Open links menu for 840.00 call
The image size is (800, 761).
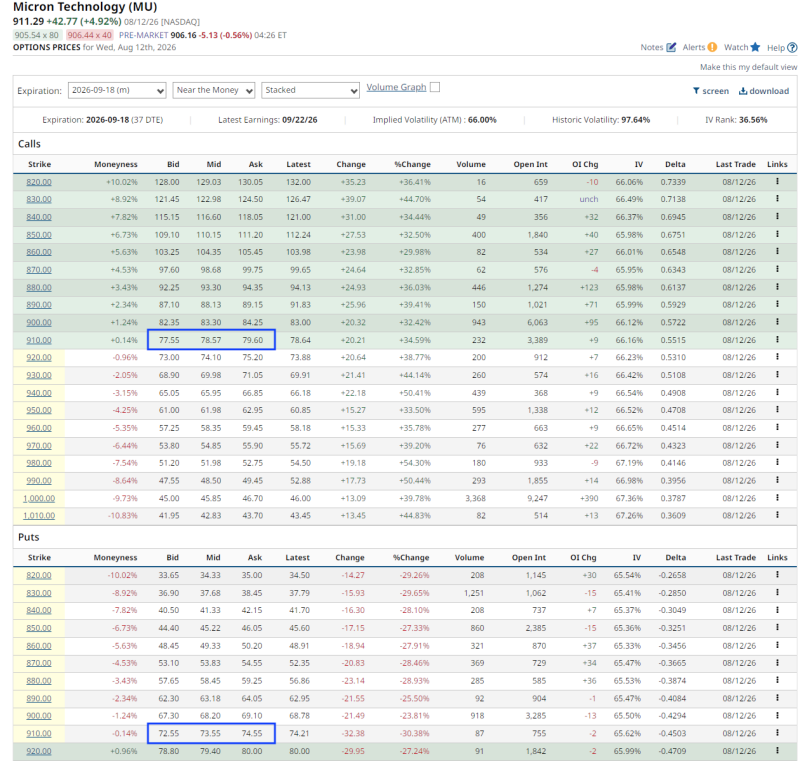click(778, 217)
